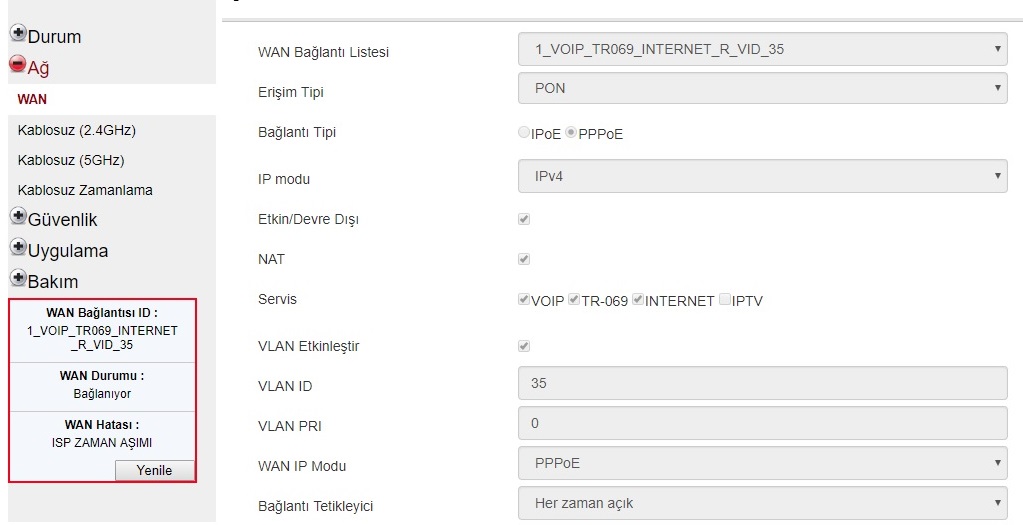Open Bağlantı Tetikleyici dropdown
Viewport: 1023px width, 525px height.
pos(762,503)
